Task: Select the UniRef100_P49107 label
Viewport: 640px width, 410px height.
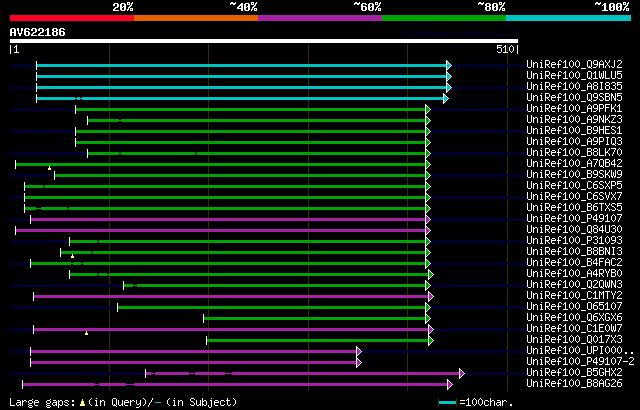Action: point(574,218)
